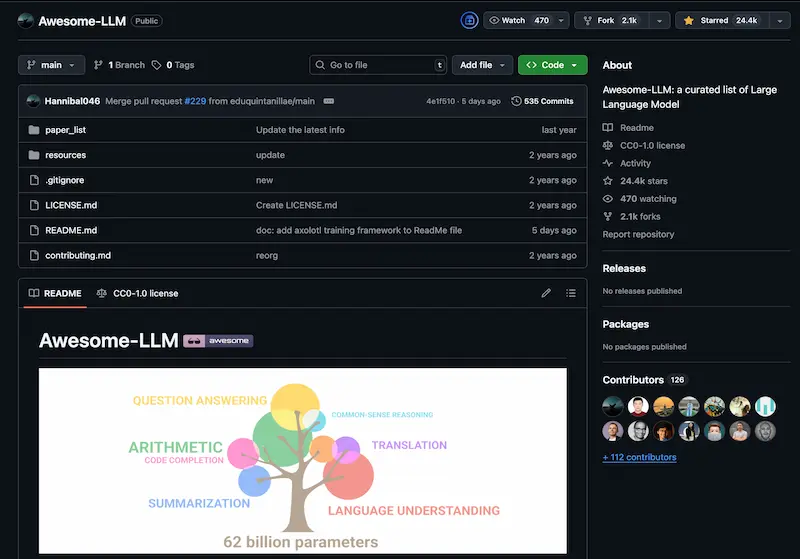
Task: Edit README using the pencil icon
Action: coord(546,293)
